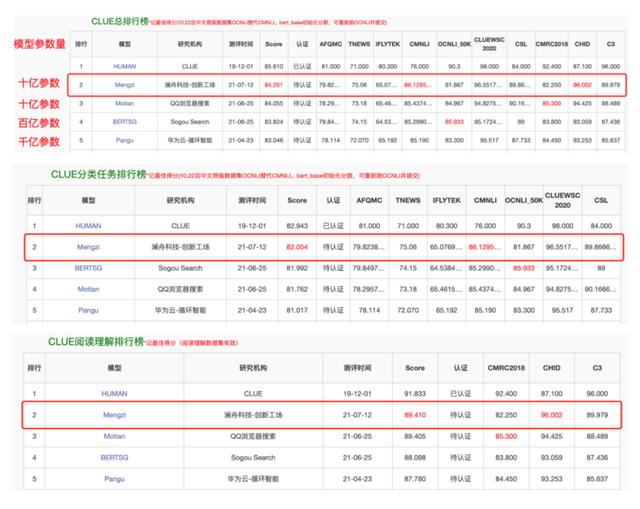Open HUMAN link in CLUE分类任务排行榜 table
This screenshot has height=509, width=640.
pos(88,226)
